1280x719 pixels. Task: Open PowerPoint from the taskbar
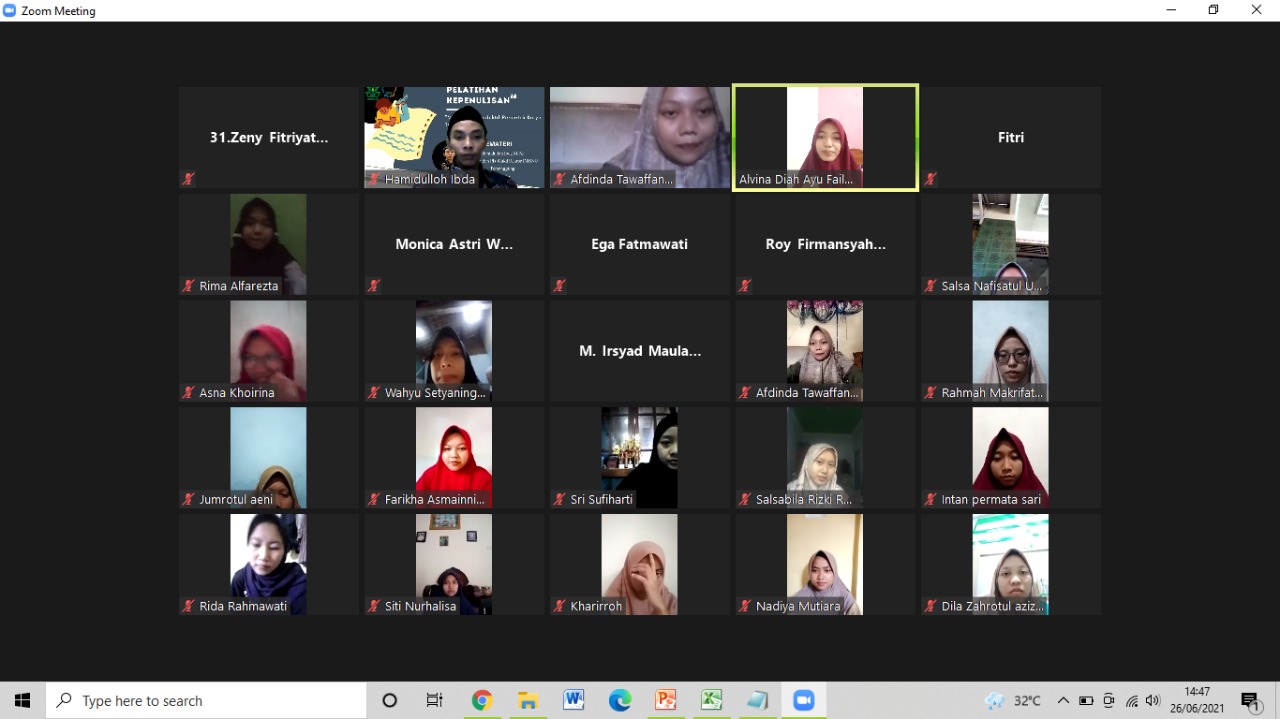click(x=666, y=701)
